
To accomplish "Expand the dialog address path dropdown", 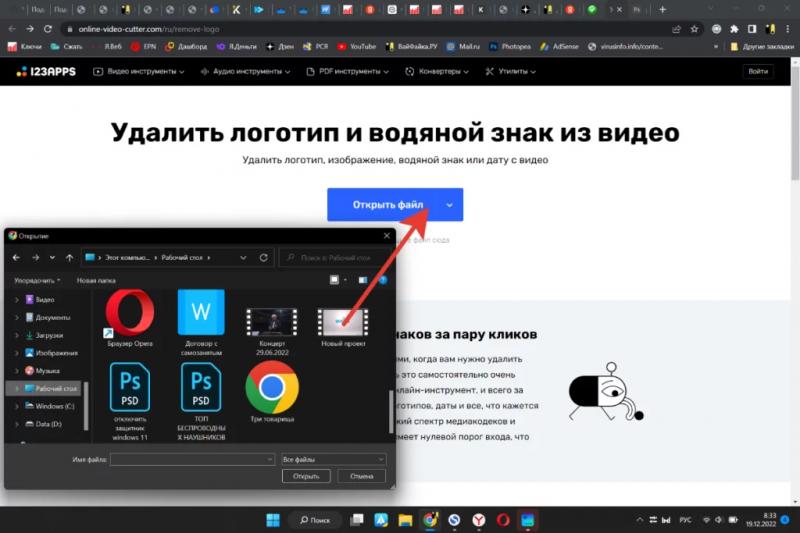I will [243, 258].
